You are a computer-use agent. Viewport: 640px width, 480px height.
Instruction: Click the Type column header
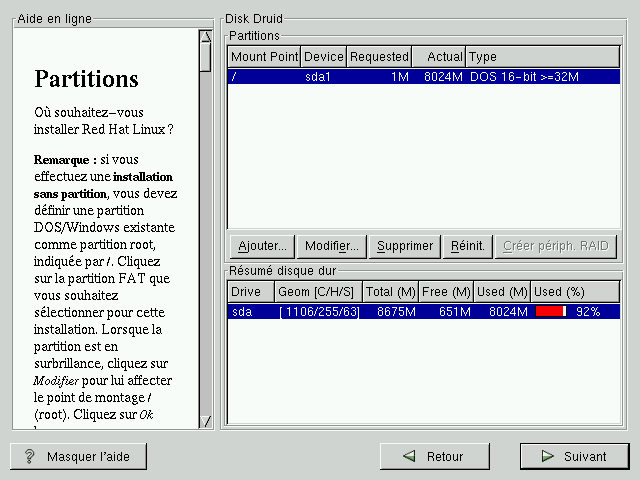coord(542,57)
